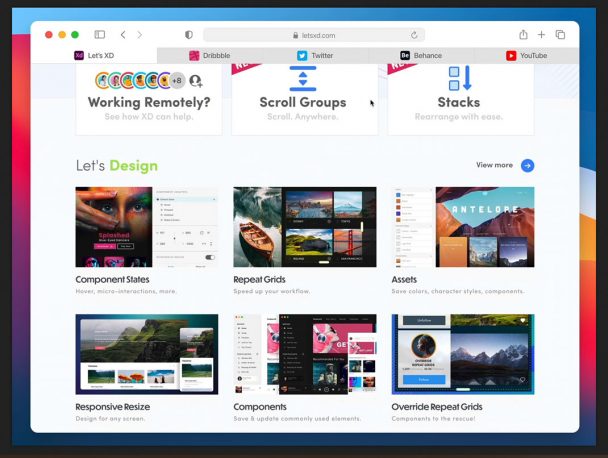Image resolution: width=608 pixels, height=458 pixels.
Task: Open the Component States thumbnail
Action: 147,227
